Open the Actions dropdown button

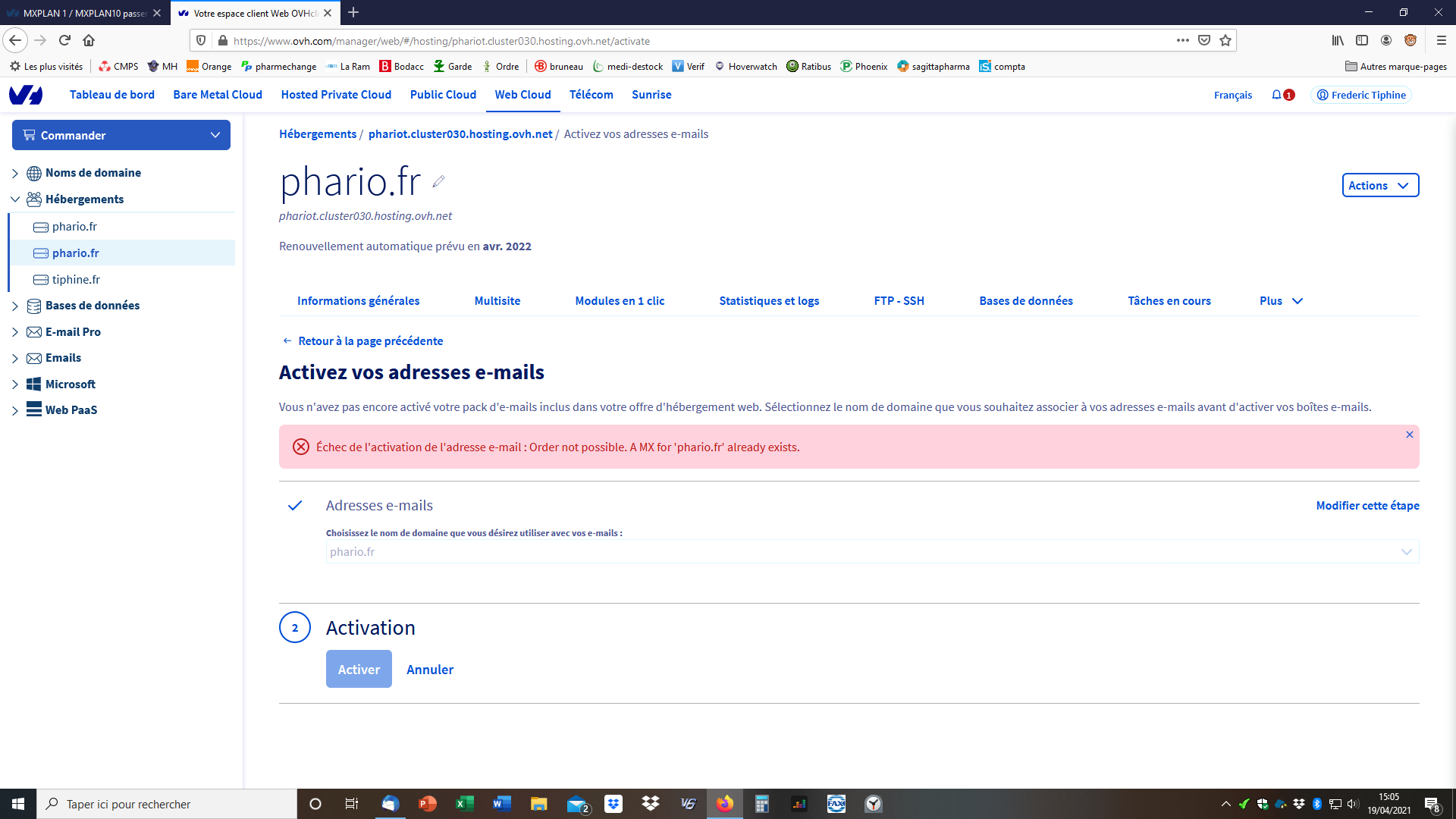point(1379,186)
